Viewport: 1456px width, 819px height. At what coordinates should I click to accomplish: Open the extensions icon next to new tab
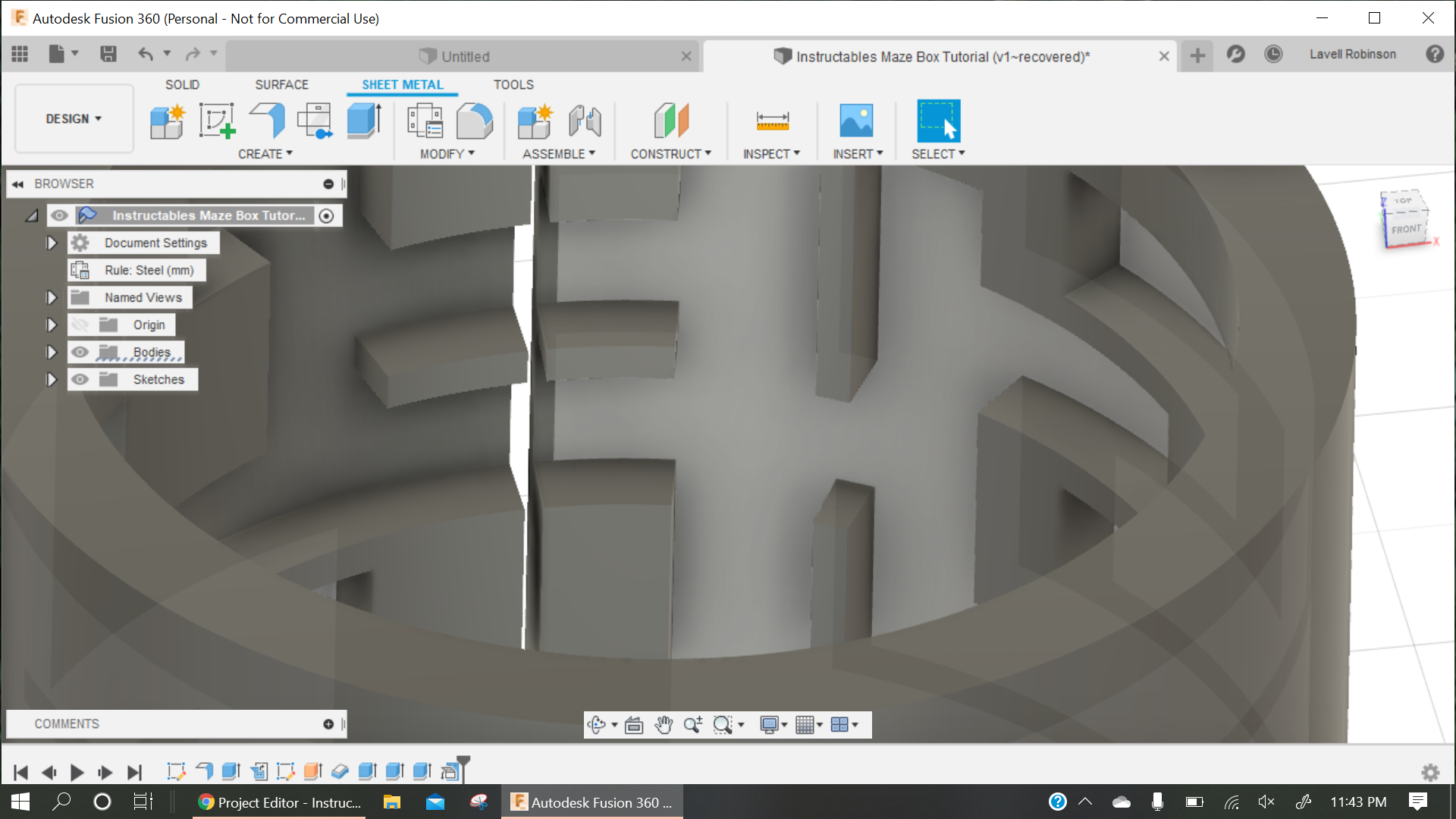[1235, 54]
